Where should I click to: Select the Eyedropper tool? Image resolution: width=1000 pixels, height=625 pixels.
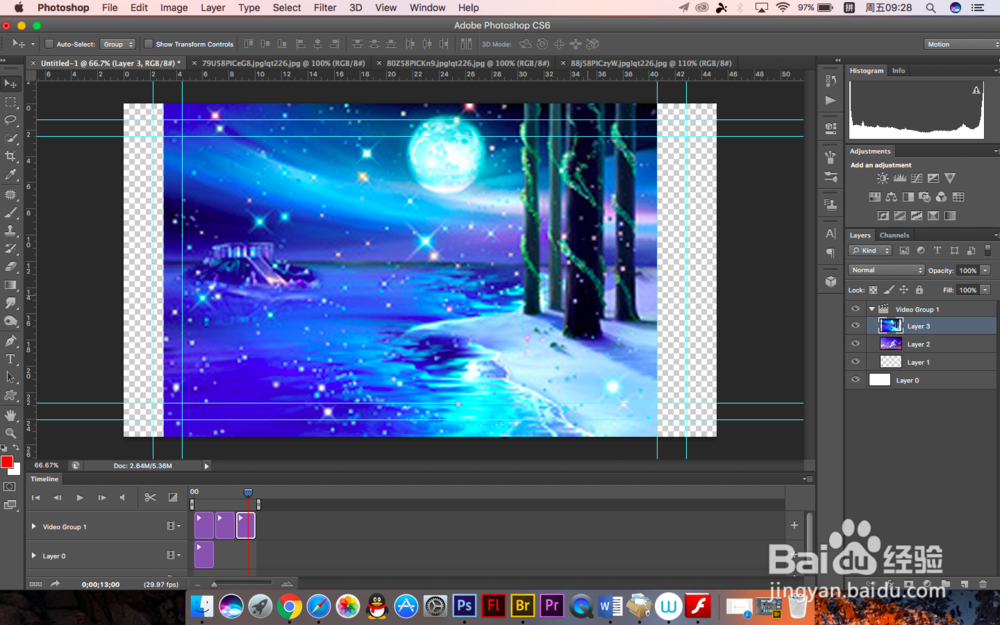click(10, 174)
